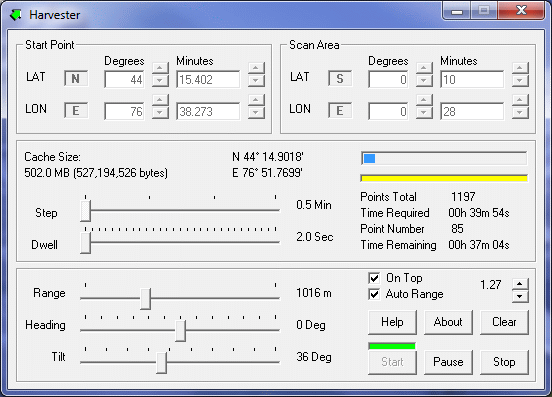Click the Heading value 0 Deg
This screenshot has width=552, height=397.
(311, 325)
